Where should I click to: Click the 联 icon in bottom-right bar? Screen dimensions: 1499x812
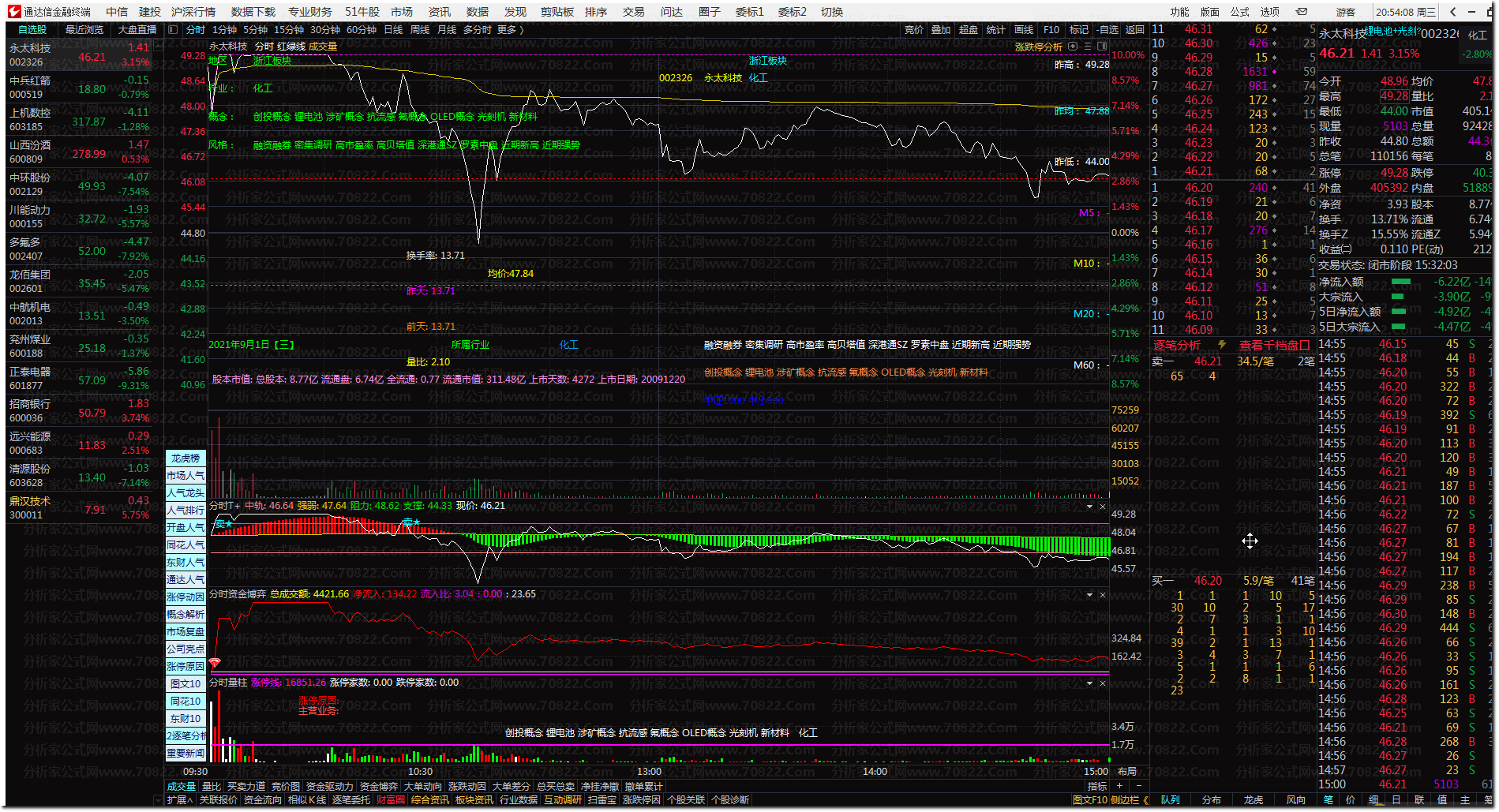coord(1419,800)
